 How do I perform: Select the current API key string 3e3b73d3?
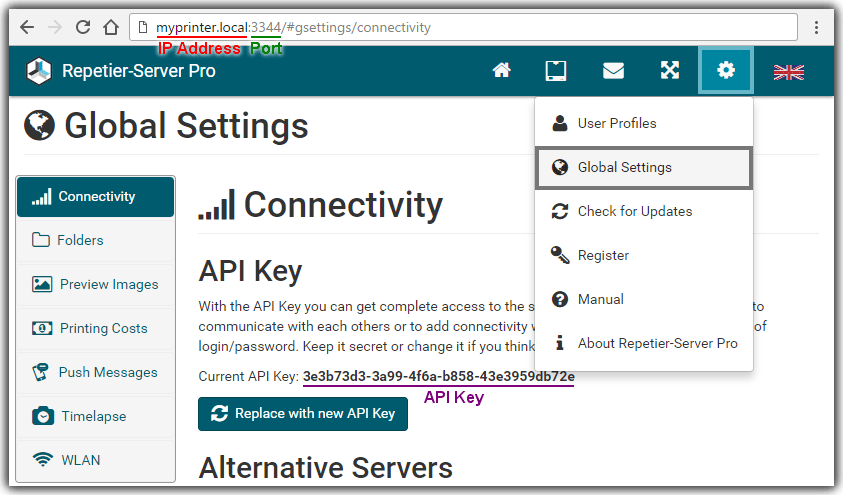click(x=438, y=376)
